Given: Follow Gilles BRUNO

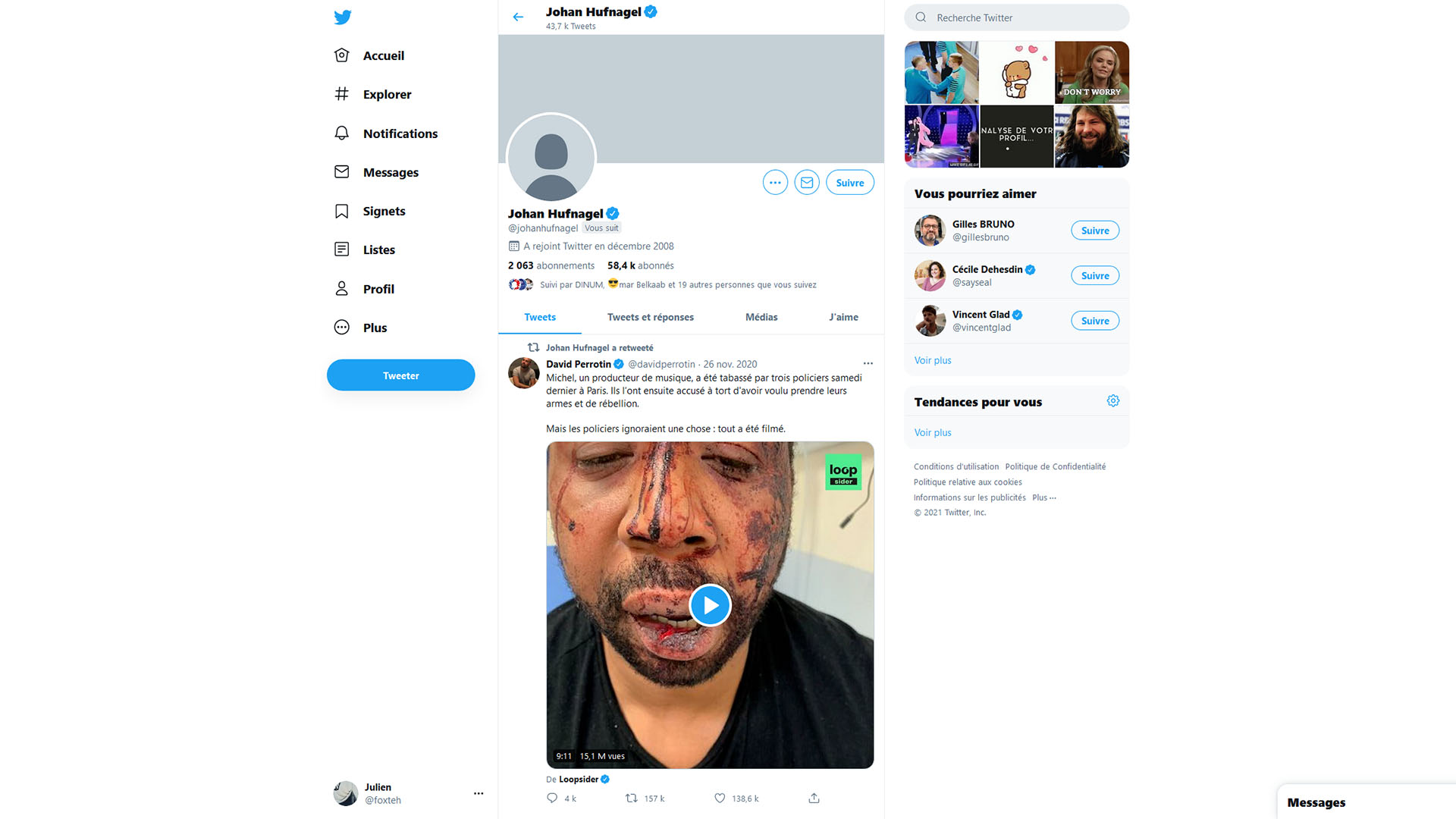Looking at the screenshot, I should click(x=1094, y=231).
